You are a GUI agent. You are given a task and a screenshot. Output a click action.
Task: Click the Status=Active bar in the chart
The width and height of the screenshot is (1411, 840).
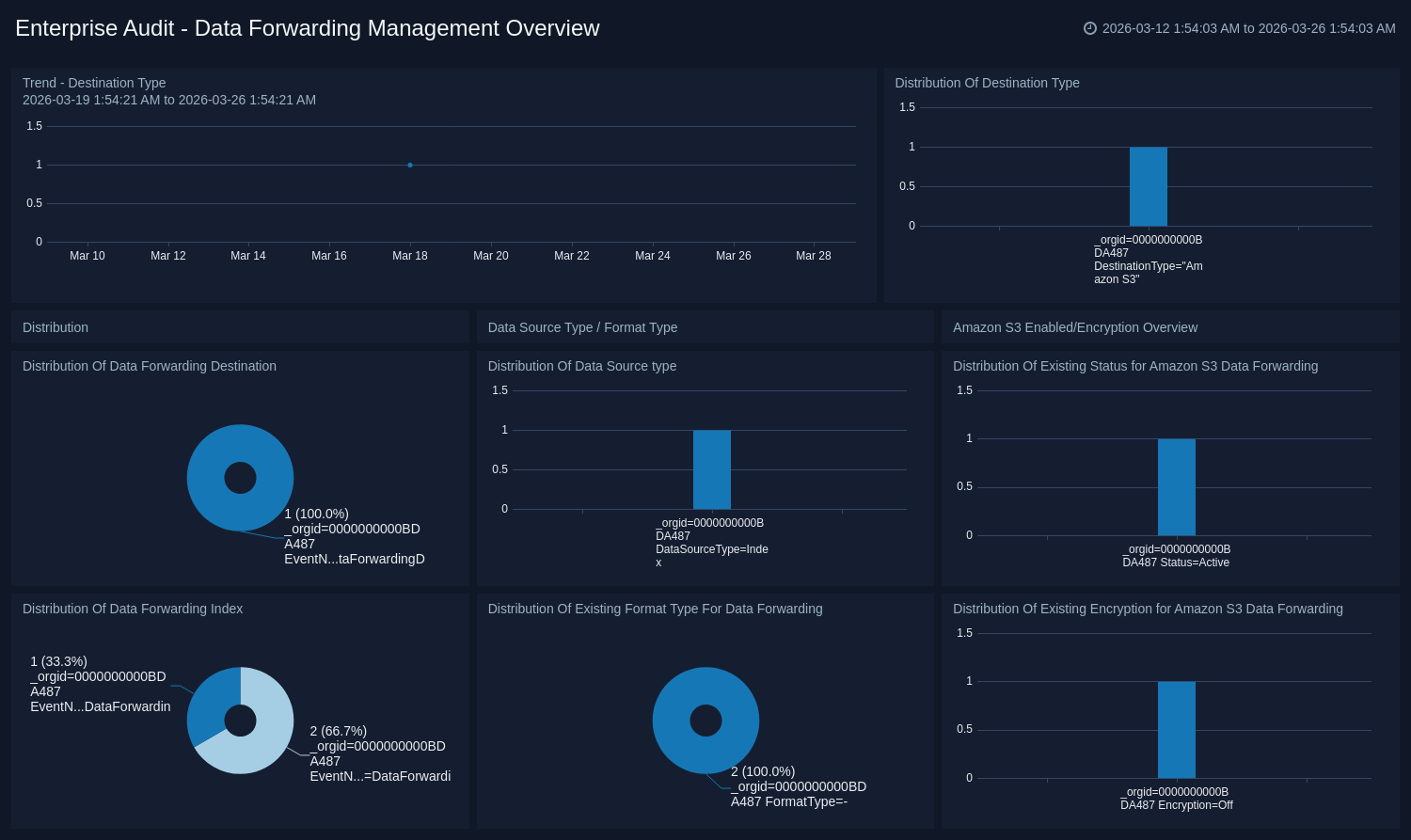click(1176, 487)
